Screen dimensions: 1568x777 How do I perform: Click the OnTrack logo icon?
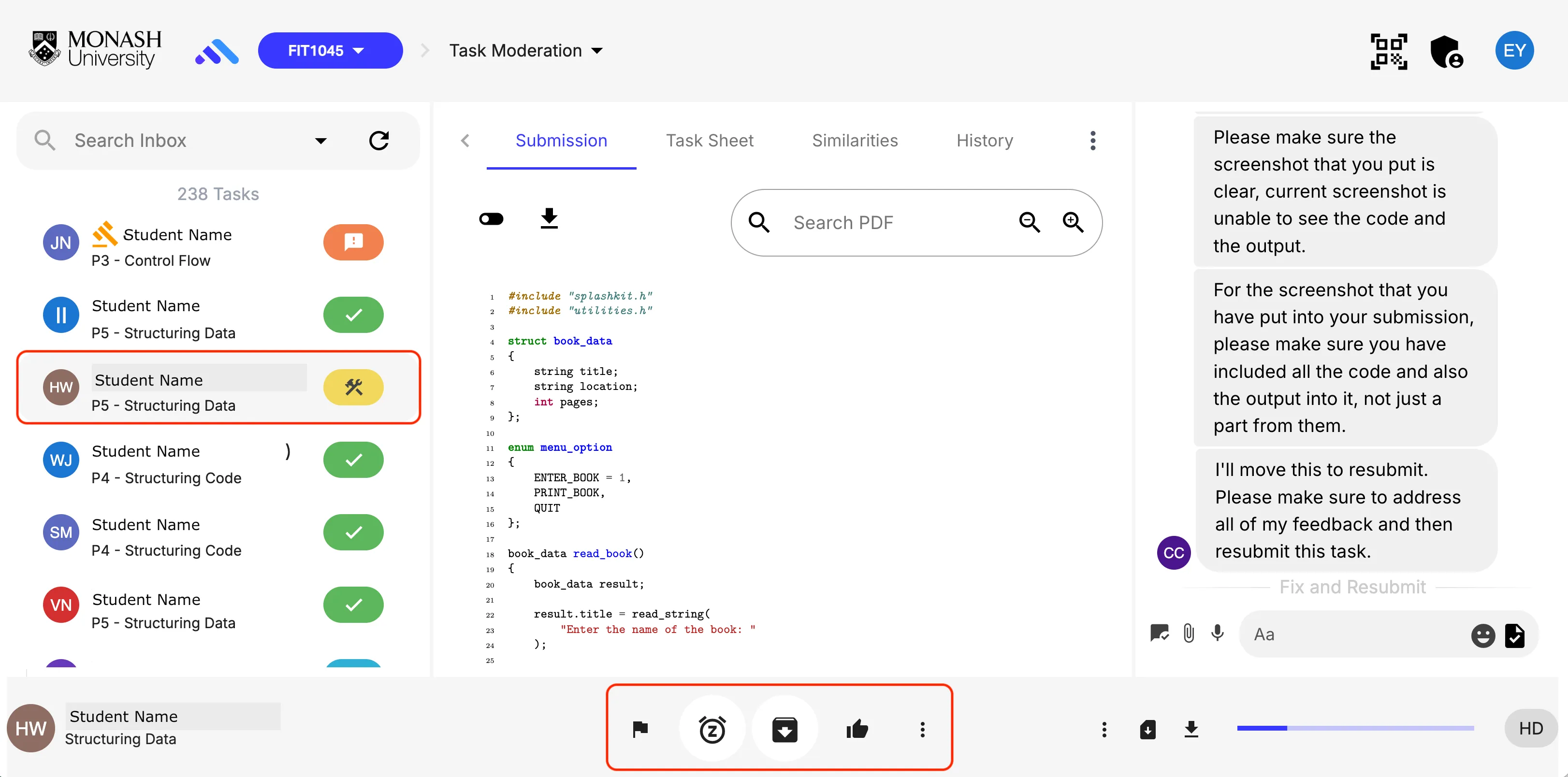(x=217, y=52)
